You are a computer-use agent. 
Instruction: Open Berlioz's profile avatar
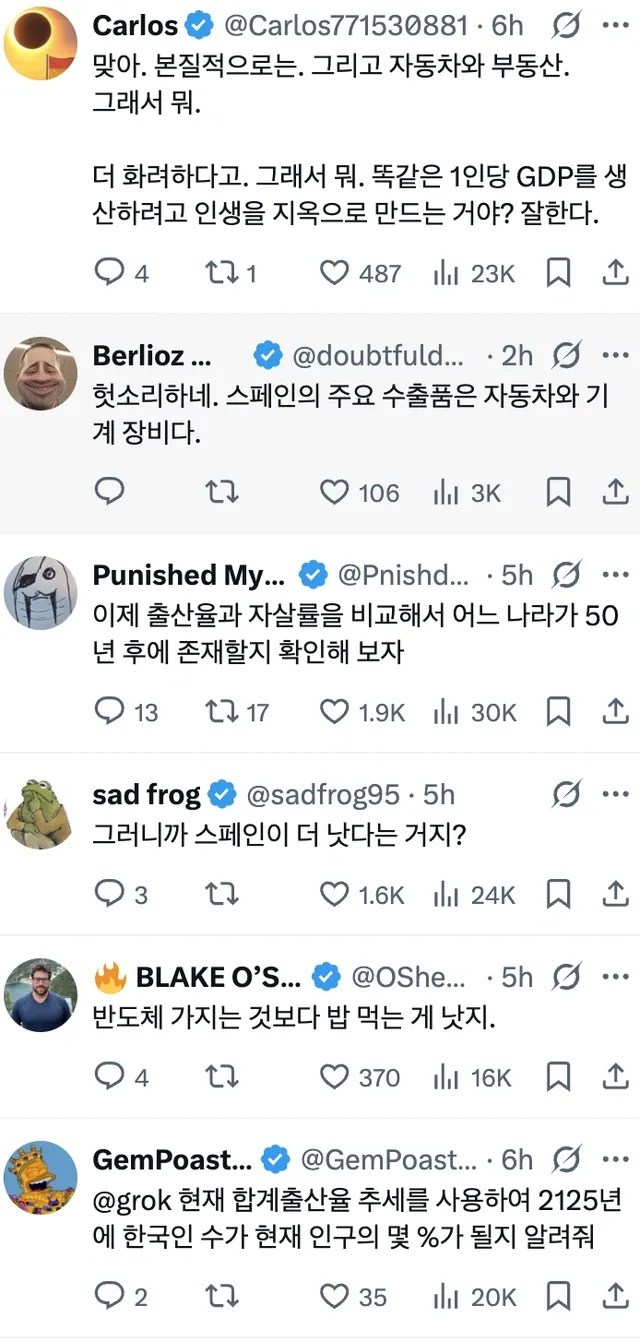click(x=41, y=373)
